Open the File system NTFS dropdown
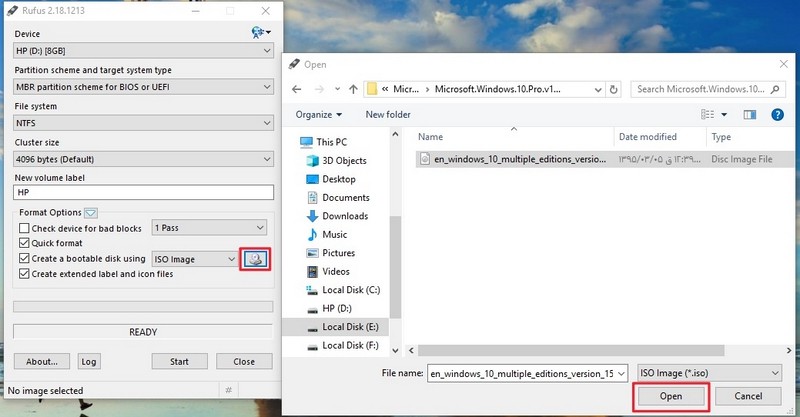This screenshot has width=800, height=417. pyautogui.click(x=143, y=123)
